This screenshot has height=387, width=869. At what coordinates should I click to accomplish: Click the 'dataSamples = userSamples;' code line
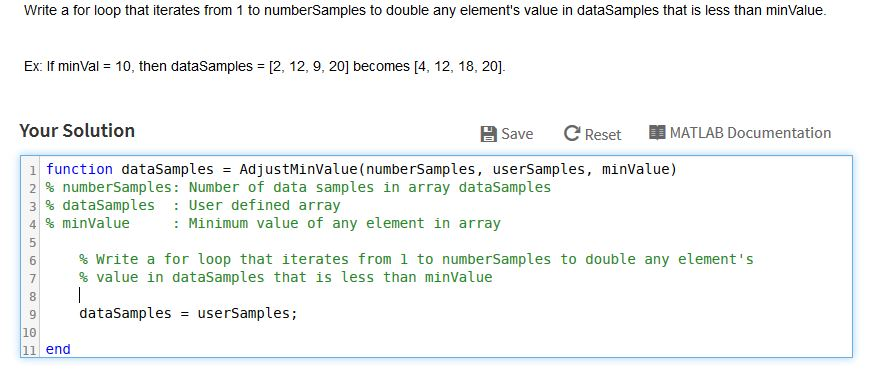coord(188,313)
